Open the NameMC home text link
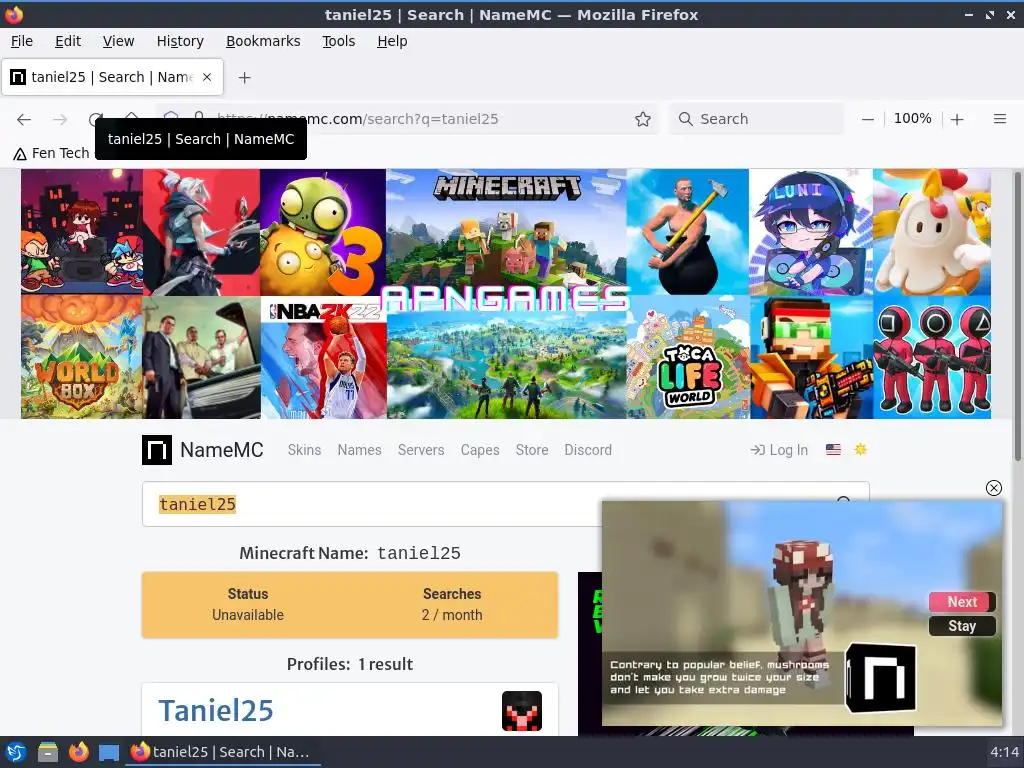The image size is (1024, 768). pos(221,450)
